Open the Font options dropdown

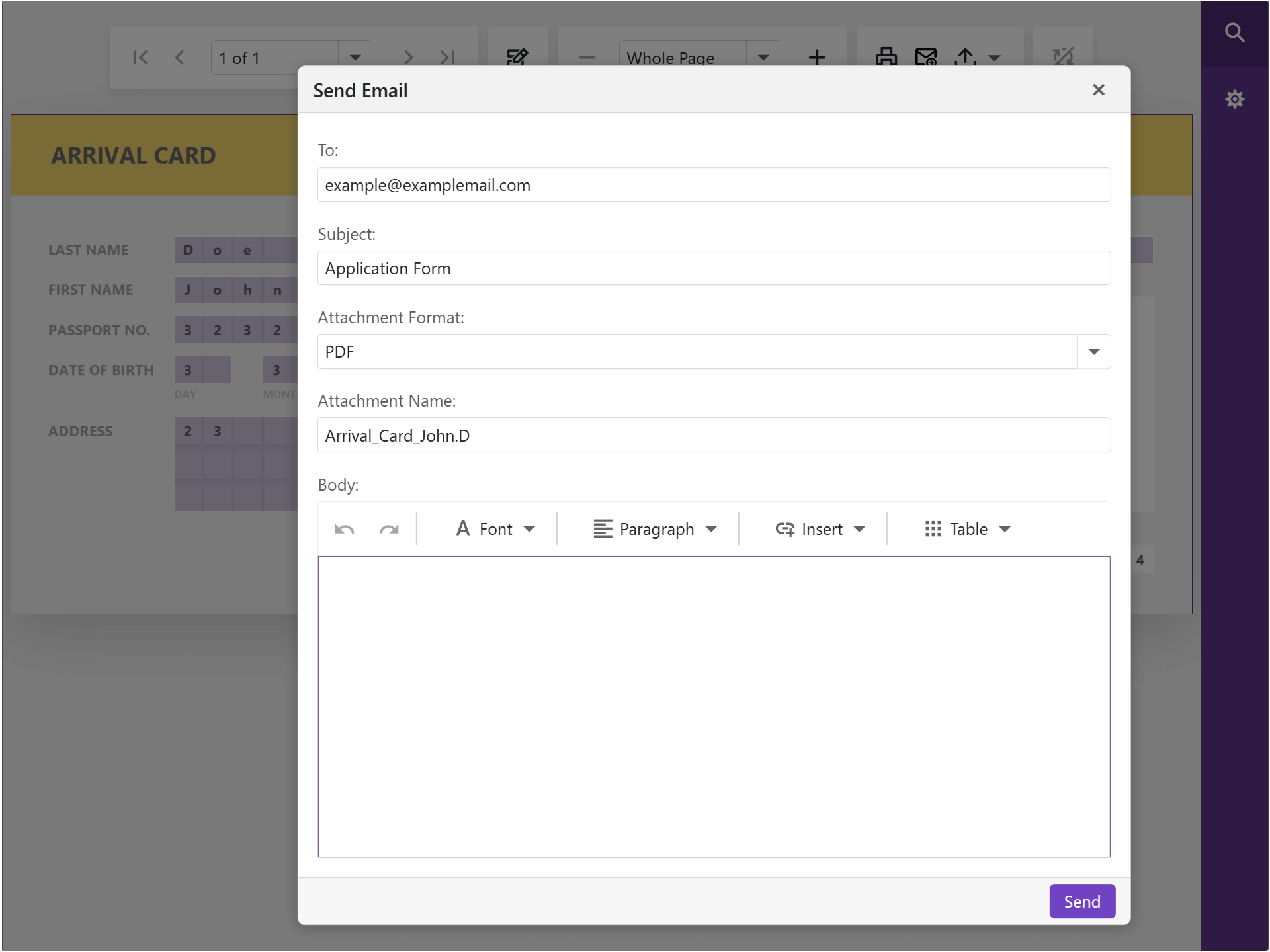(x=495, y=529)
